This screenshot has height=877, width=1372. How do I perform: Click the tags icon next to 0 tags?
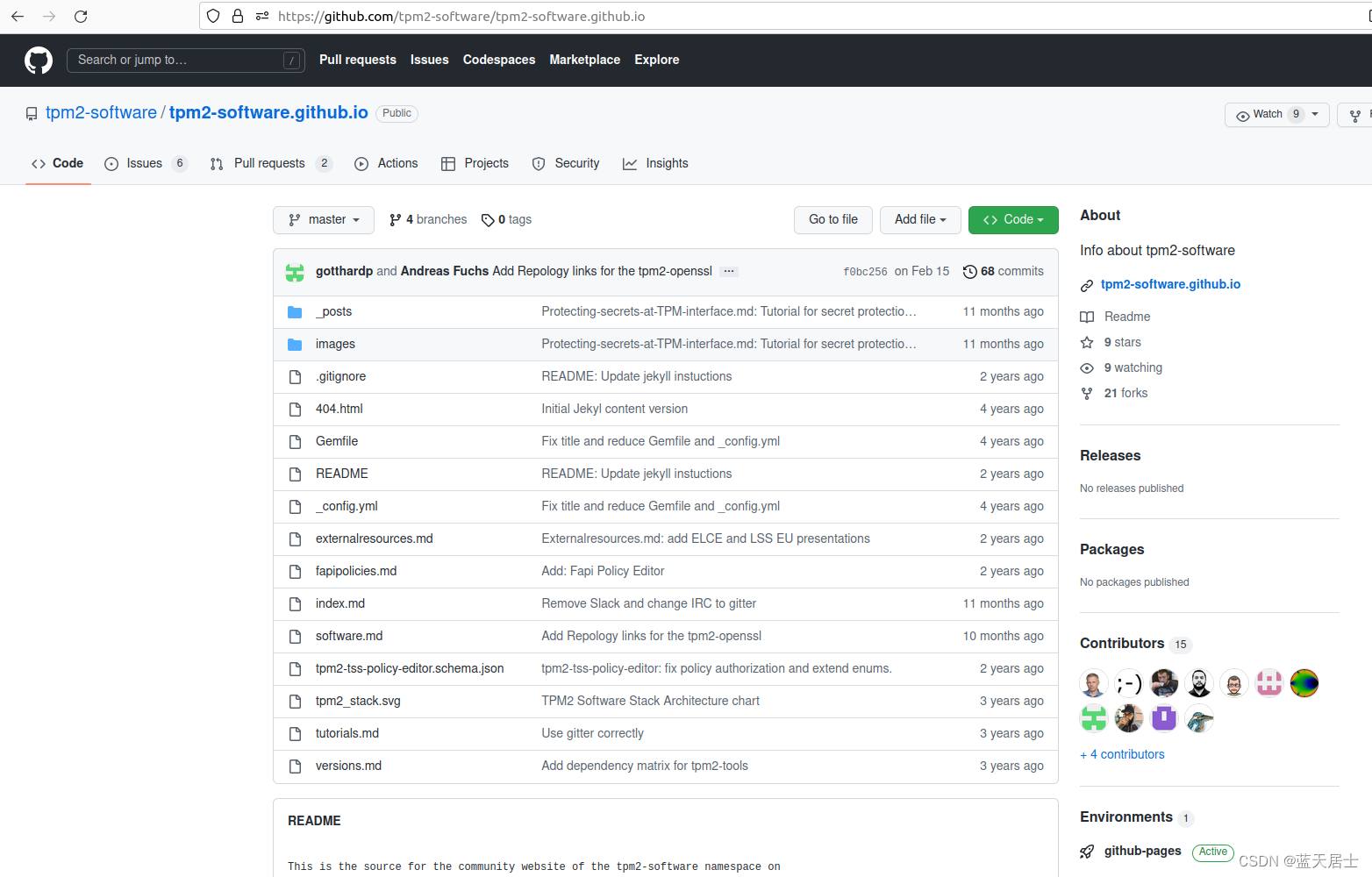(488, 220)
